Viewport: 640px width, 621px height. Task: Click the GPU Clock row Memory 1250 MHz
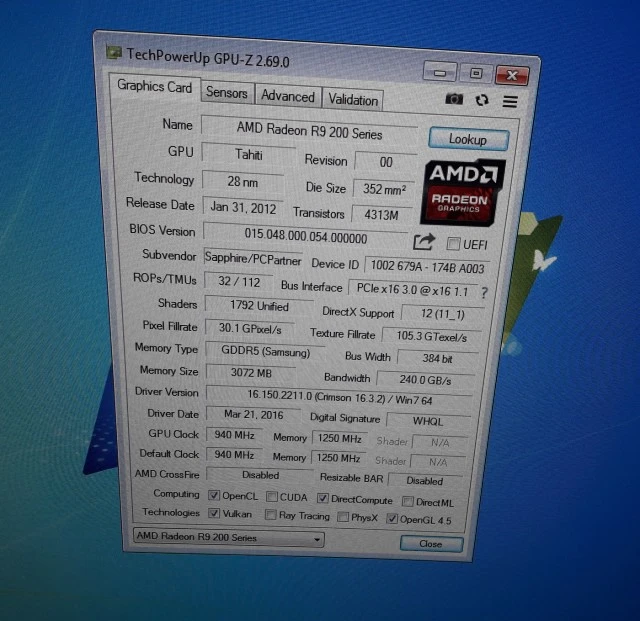[339, 438]
